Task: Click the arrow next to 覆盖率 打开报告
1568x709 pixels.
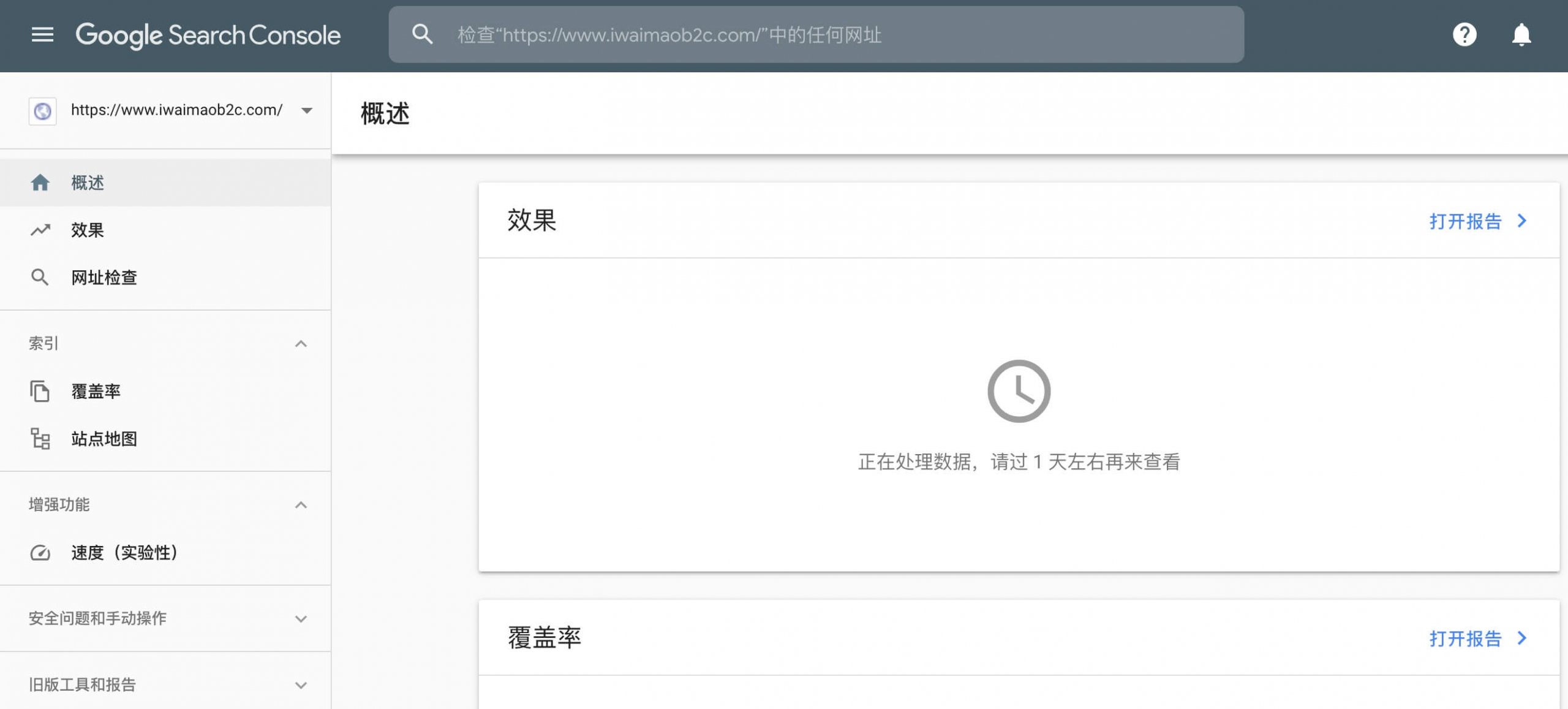Action: tap(1522, 638)
